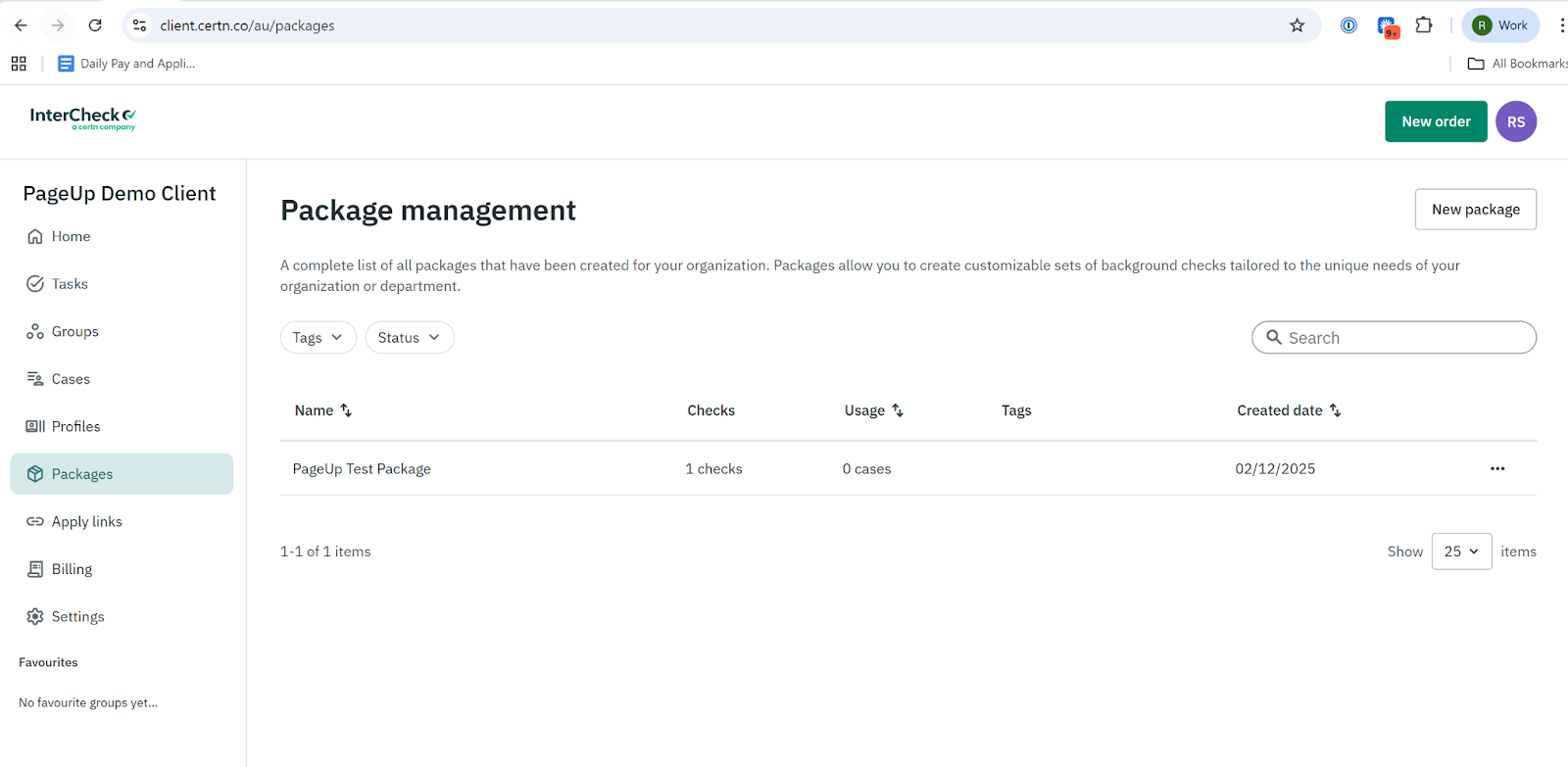Viewport: 1568px width, 767px height.
Task: Open Settings from the sidebar
Action: tap(77, 616)
